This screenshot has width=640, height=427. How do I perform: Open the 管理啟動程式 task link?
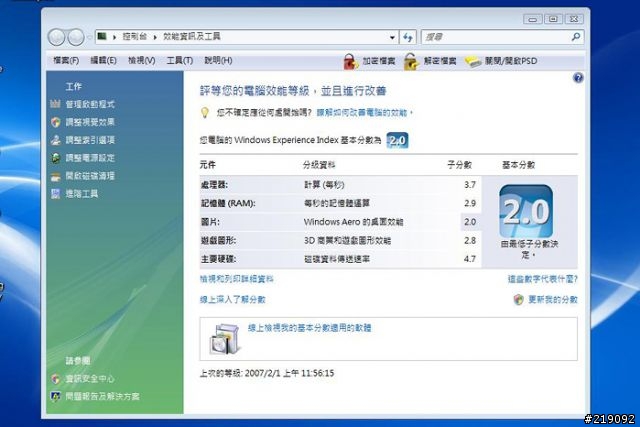(90, 104)
